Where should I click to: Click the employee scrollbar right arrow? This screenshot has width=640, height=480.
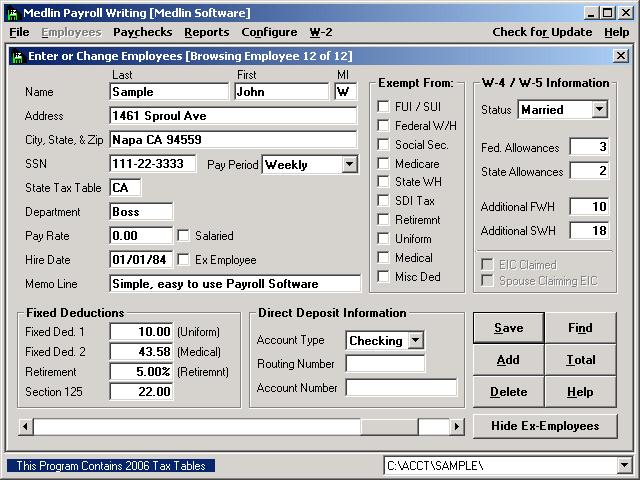click(x=457, y=427)
